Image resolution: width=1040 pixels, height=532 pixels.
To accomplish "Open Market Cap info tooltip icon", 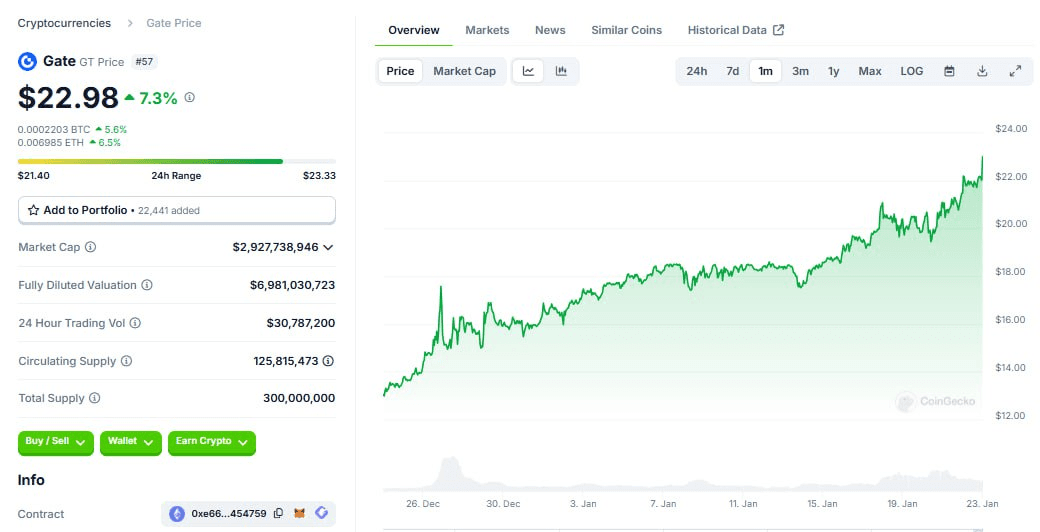I will tap(91, 247).
